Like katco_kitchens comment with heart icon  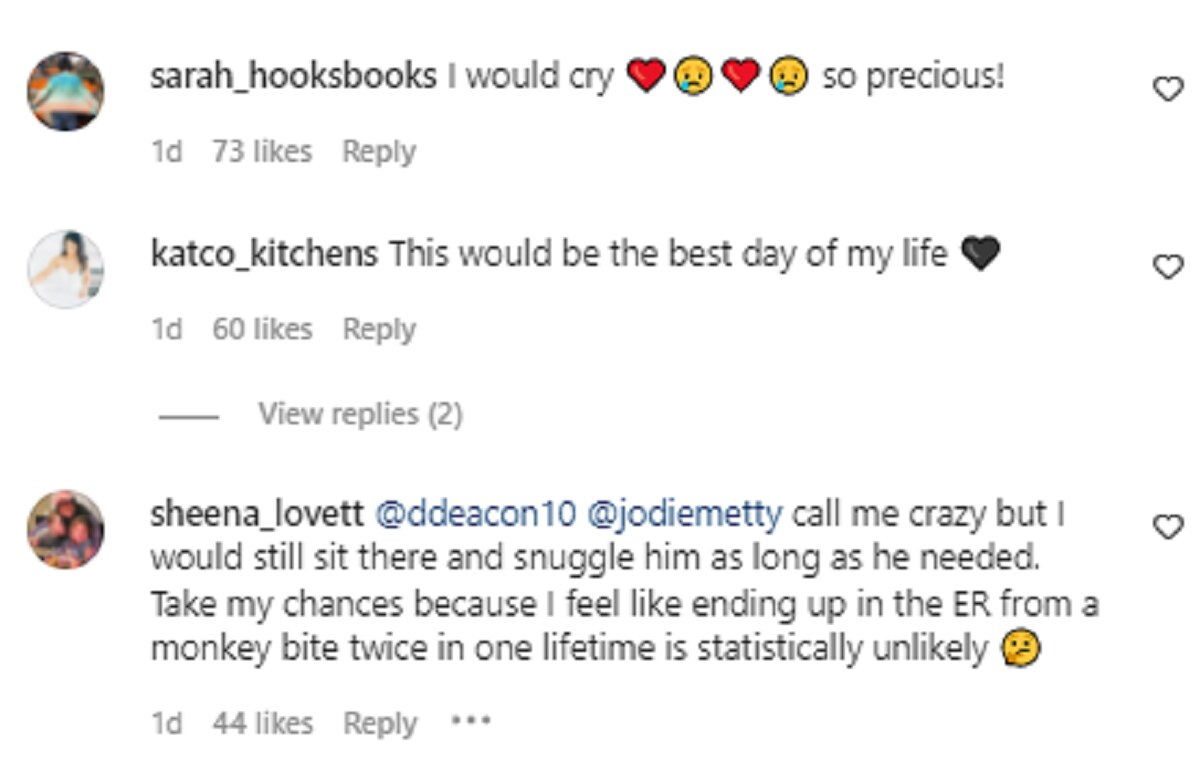(1167, 267)
